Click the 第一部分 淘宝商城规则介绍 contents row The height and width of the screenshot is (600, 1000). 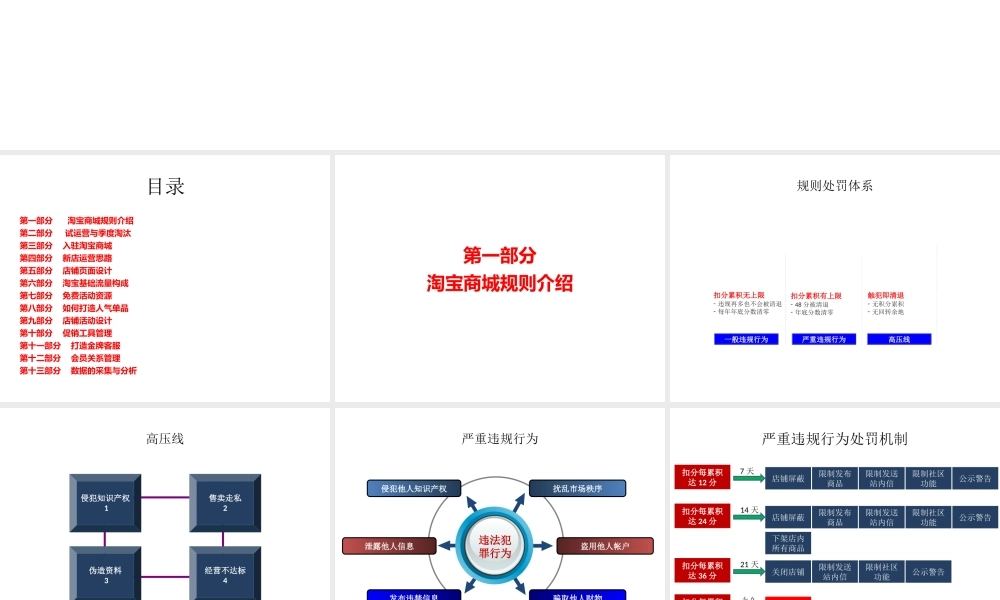77,221
